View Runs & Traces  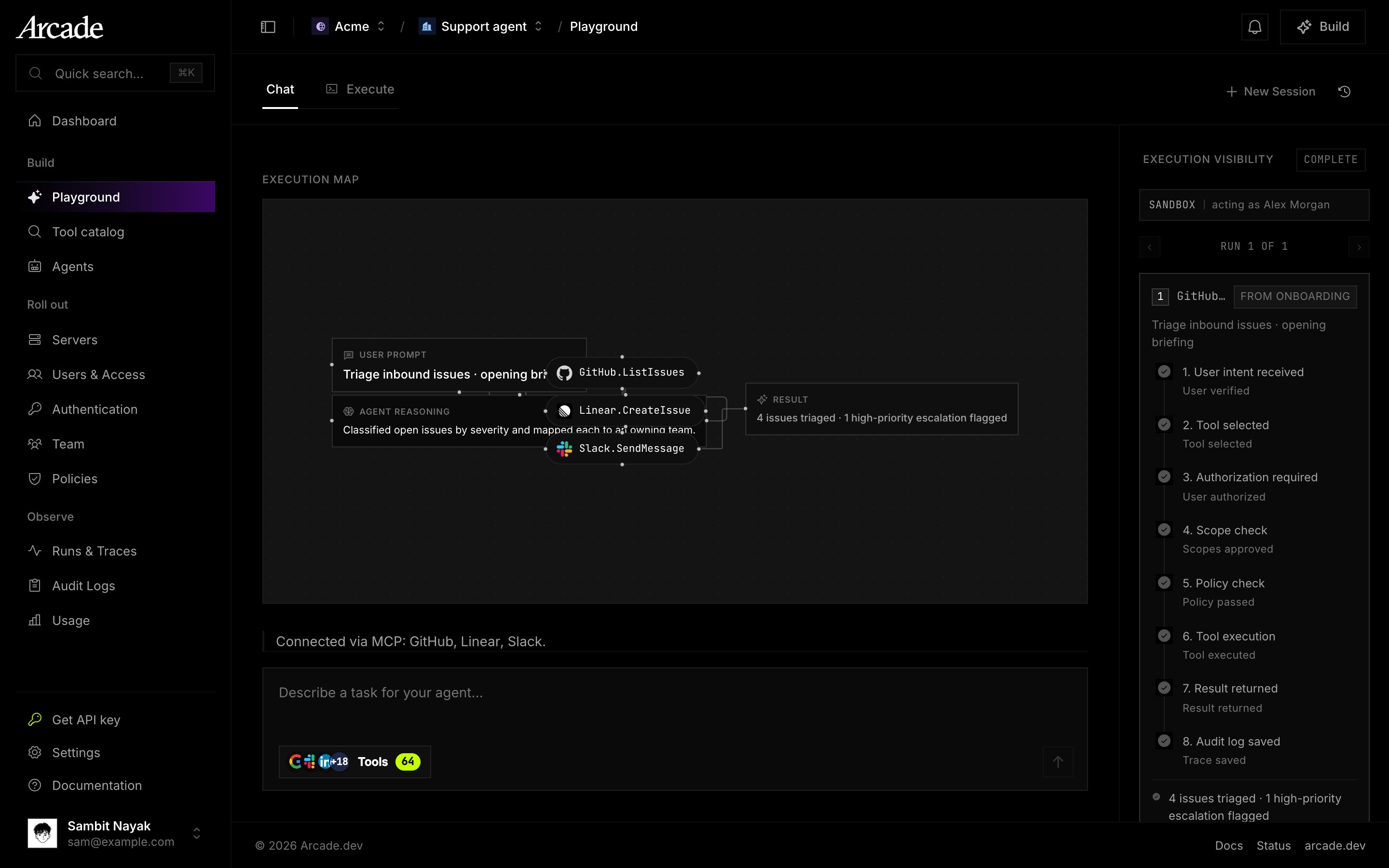coord(115,551)
